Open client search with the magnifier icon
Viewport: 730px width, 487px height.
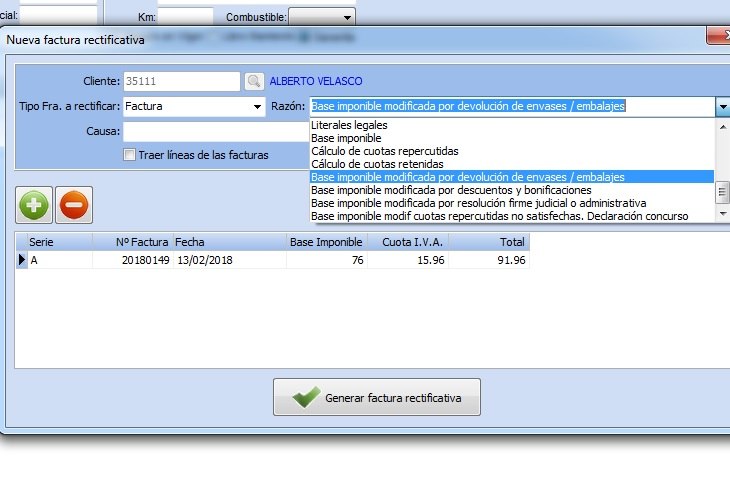click(254, 81)
